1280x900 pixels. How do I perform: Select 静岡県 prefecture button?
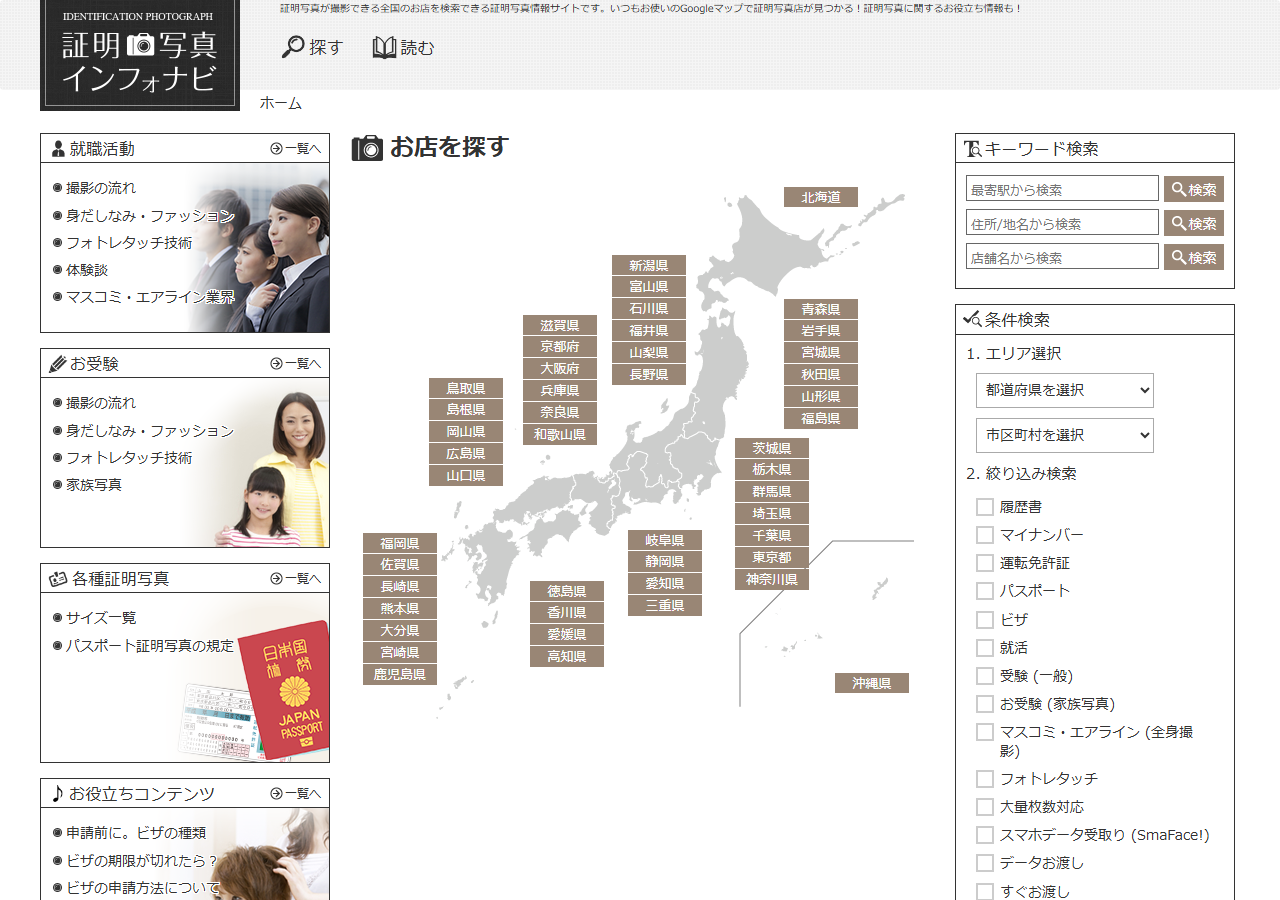point(665,561)
